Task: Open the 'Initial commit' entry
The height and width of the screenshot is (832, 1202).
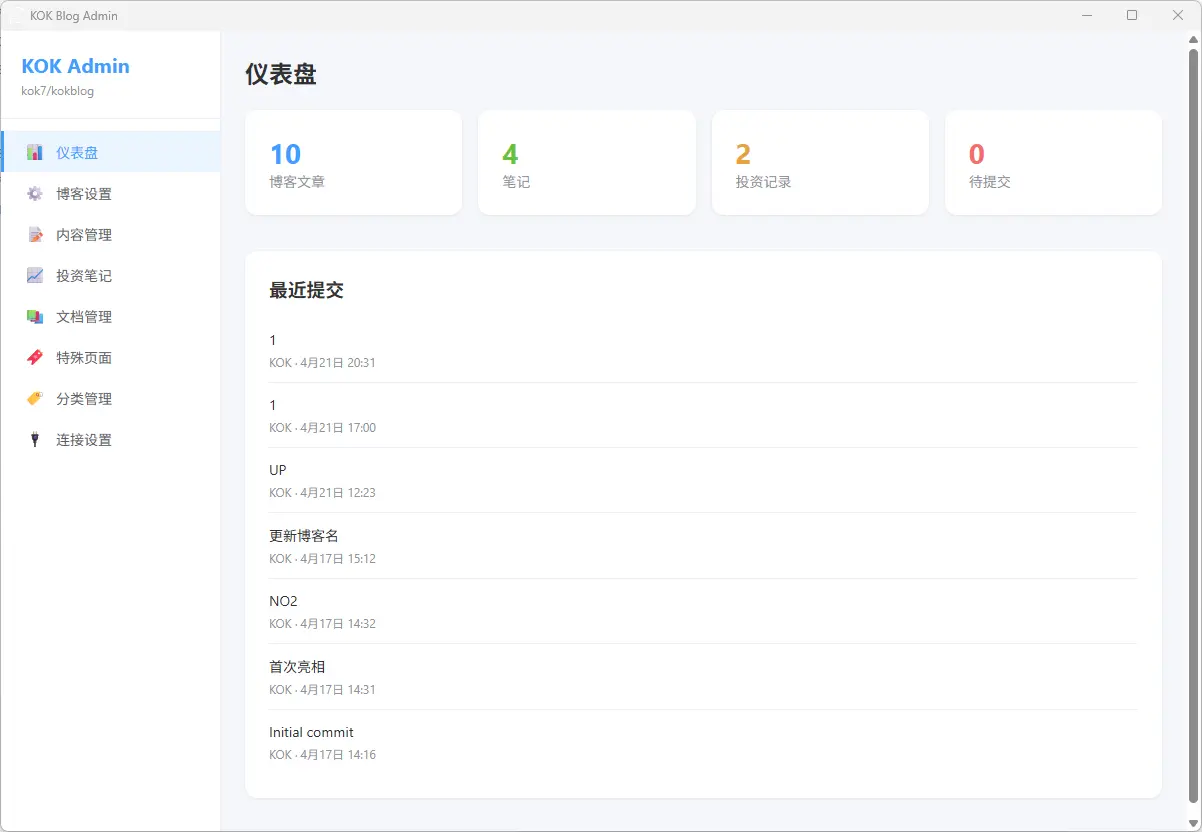Action: pyautogui.click(x=311, y=733)
